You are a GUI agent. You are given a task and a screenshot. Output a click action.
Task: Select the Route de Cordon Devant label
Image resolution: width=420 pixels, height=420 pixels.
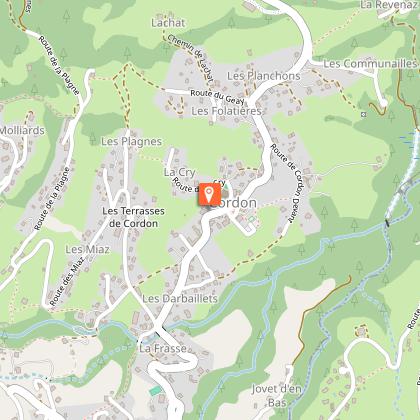[287, 183]
